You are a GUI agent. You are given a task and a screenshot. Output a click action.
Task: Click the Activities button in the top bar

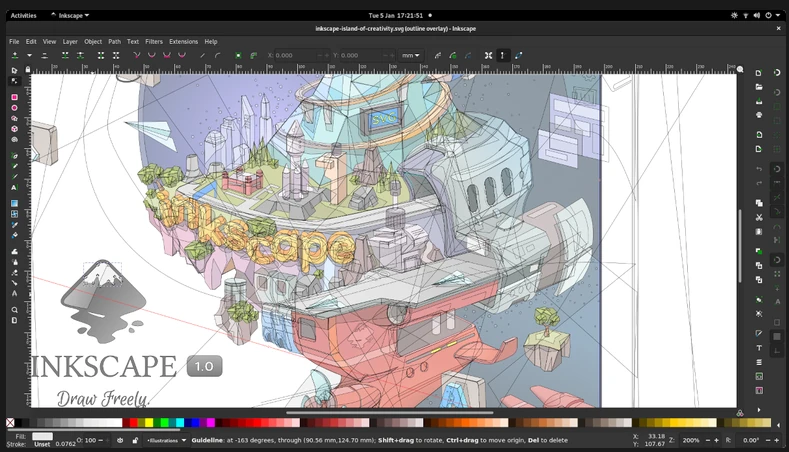pyautogui.click(x=23, y=15)
